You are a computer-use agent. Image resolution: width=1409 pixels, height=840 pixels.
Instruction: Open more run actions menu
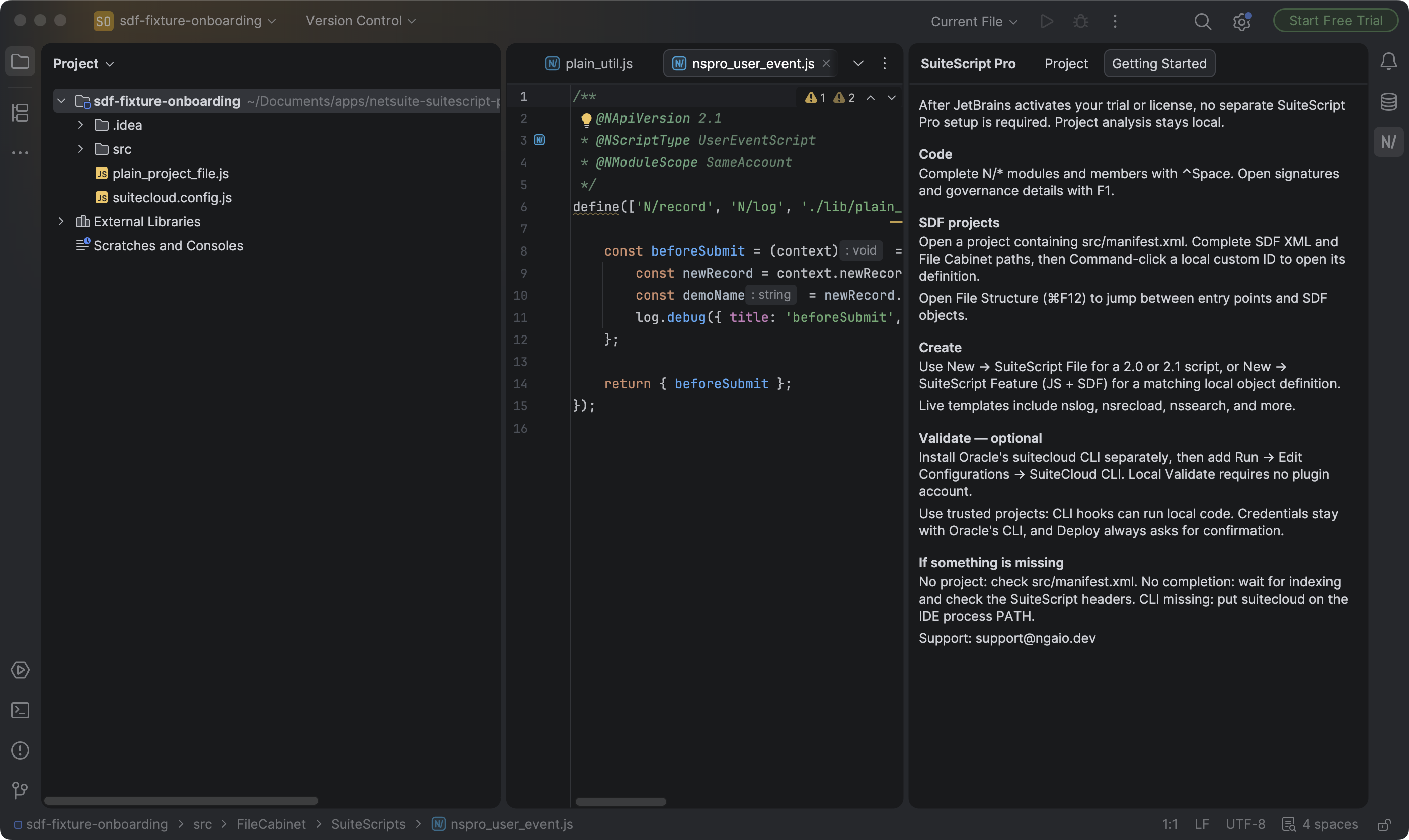(x=1115, y=22)
